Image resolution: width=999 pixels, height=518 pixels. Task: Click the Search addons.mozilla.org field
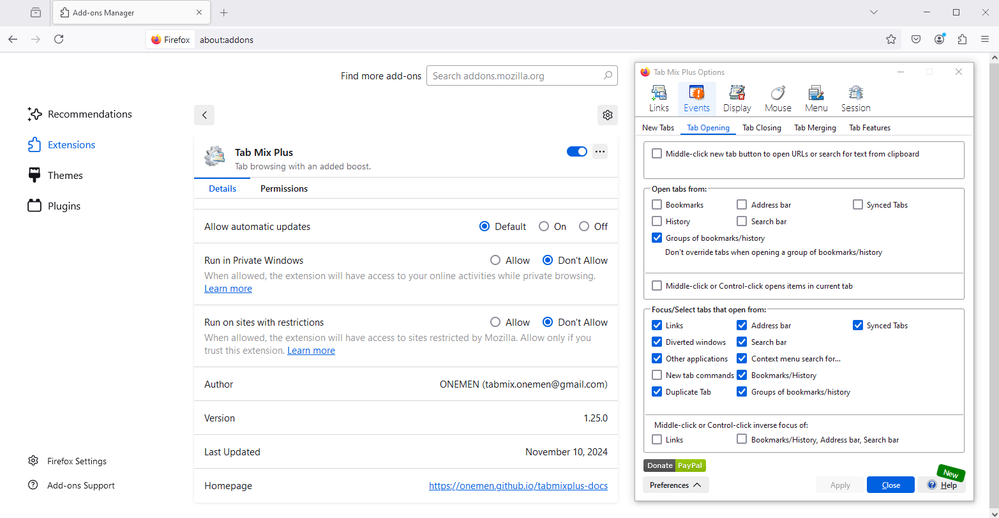[516, 76]
